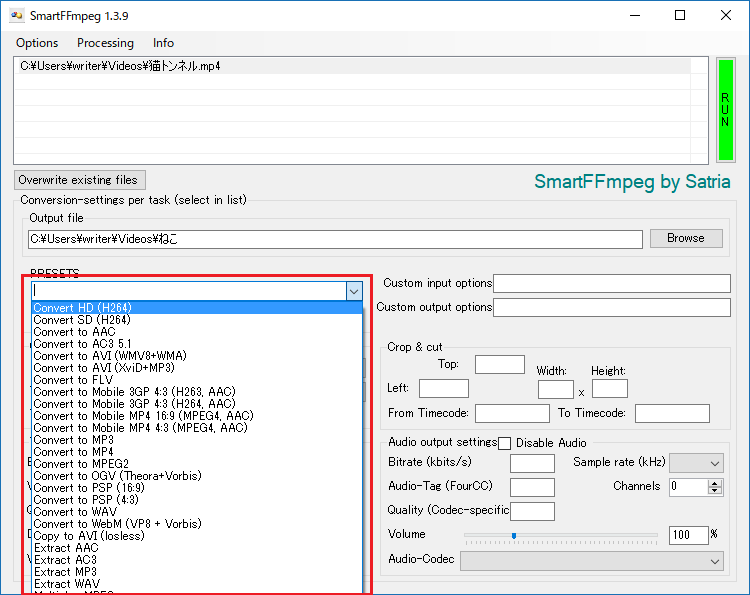Image resolution: width=750 pixels, height=595 pixels.
Task: Click the Custom input options field
Action: 612,283
